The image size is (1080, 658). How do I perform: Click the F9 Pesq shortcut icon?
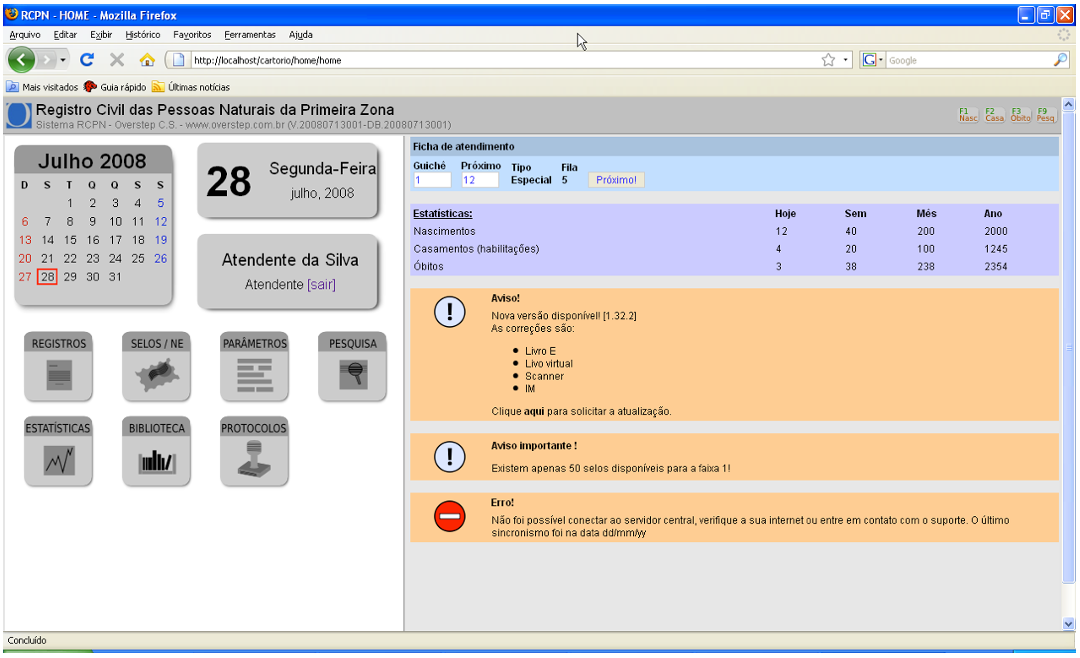click(1046, 114)
